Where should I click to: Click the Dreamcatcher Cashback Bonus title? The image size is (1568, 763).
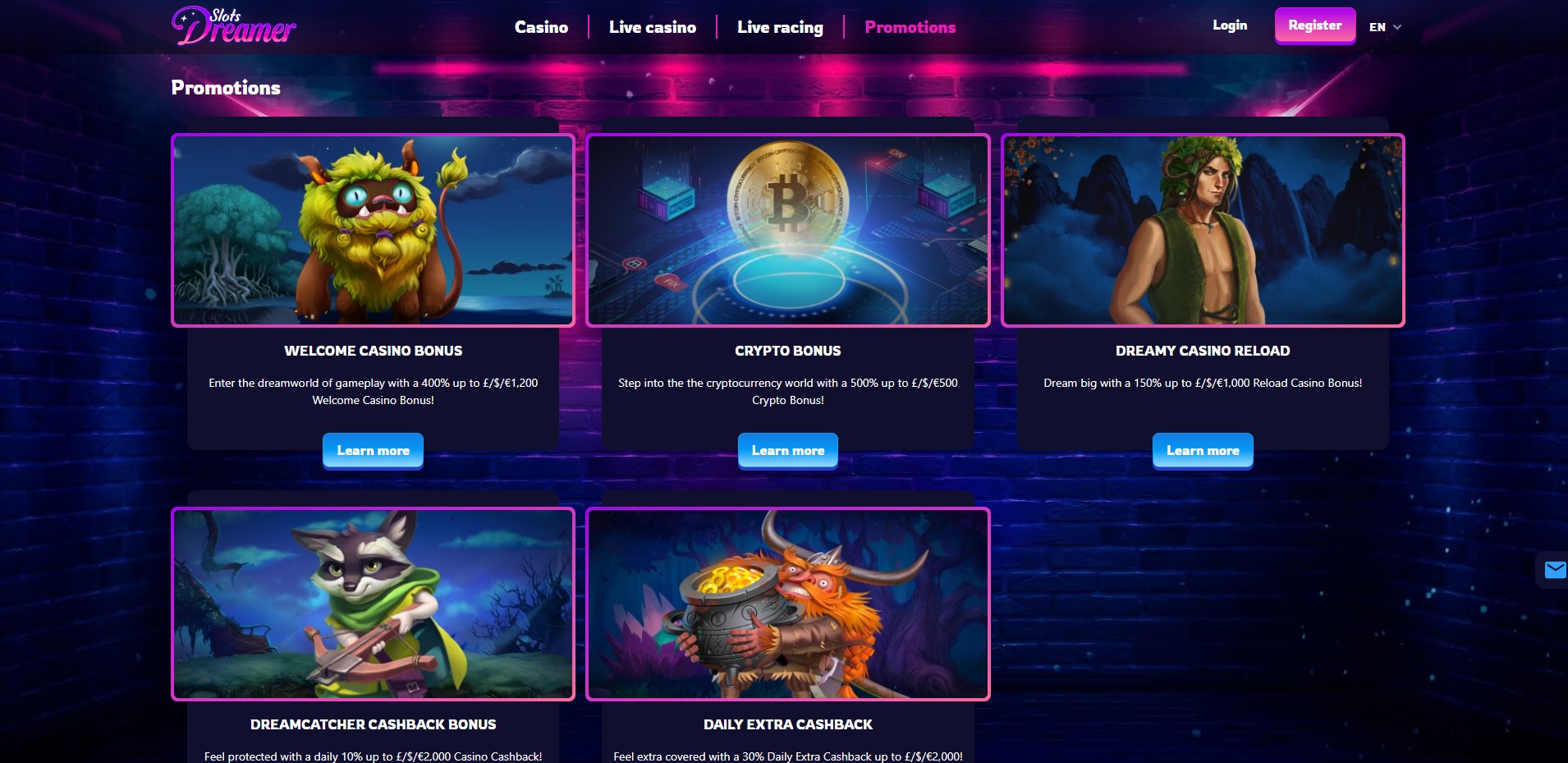pos(373,724)
